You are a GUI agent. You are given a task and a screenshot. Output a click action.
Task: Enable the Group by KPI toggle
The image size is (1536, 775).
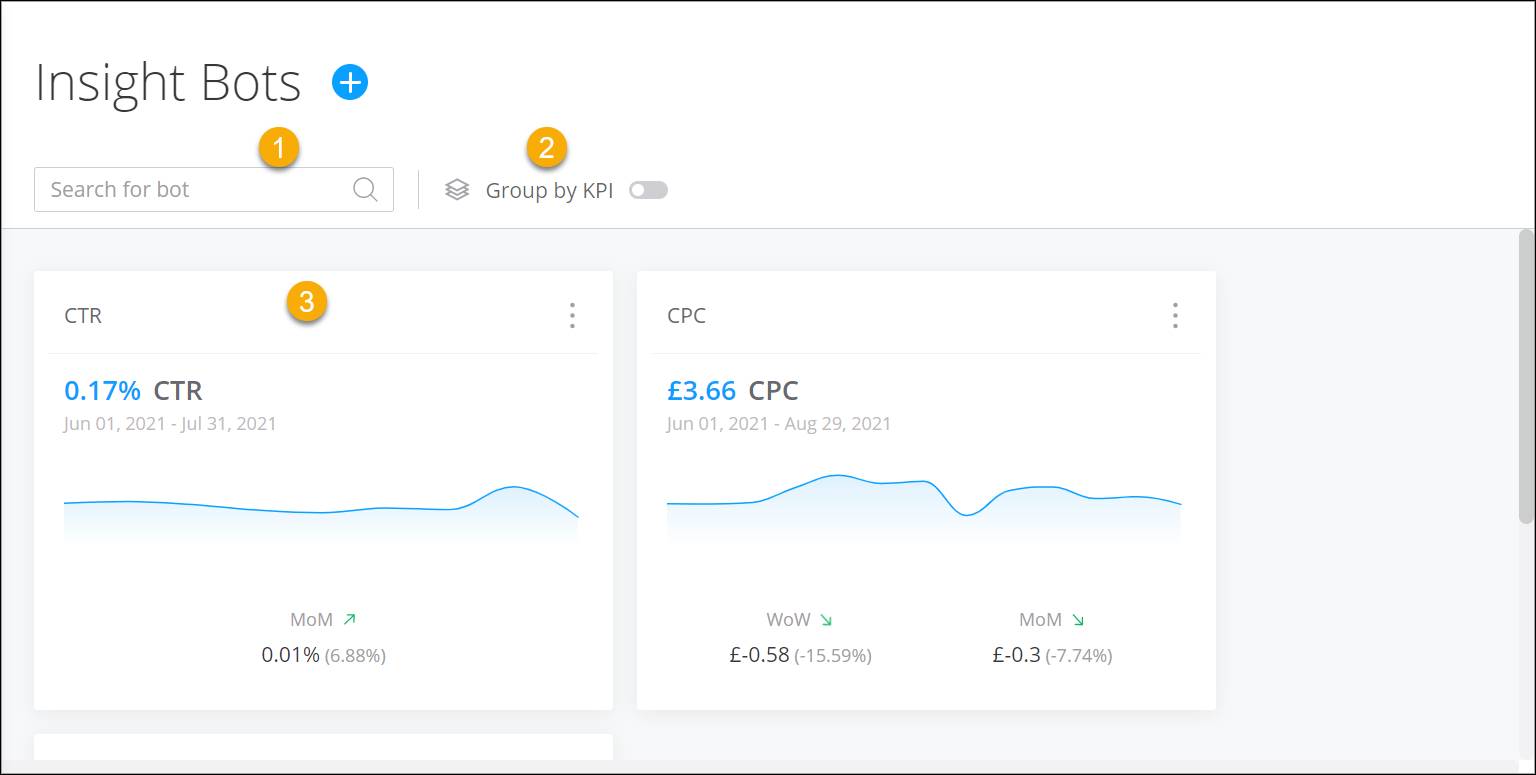pyautogui.click(x=648, y=189)
